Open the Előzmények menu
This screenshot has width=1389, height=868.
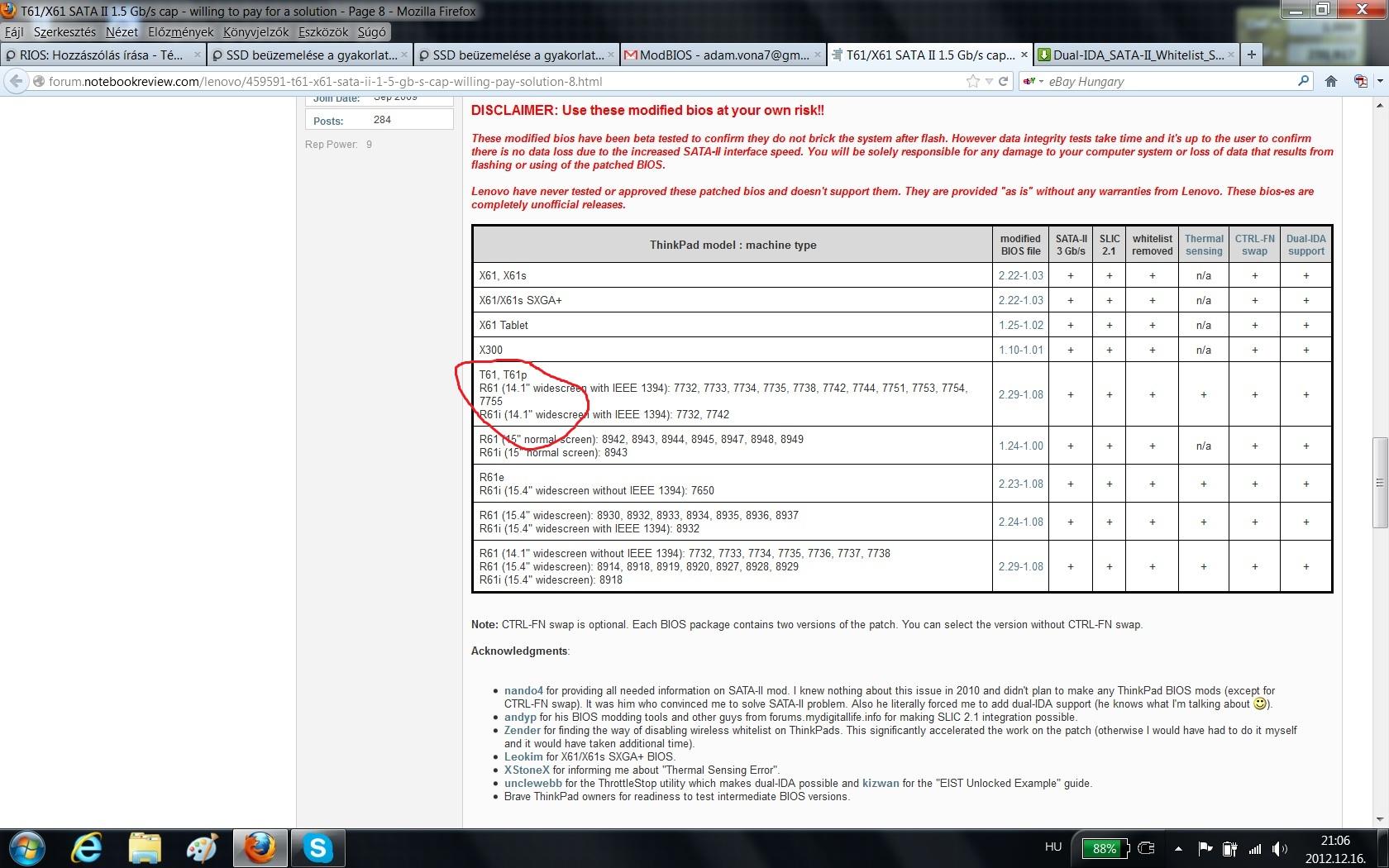181,32
